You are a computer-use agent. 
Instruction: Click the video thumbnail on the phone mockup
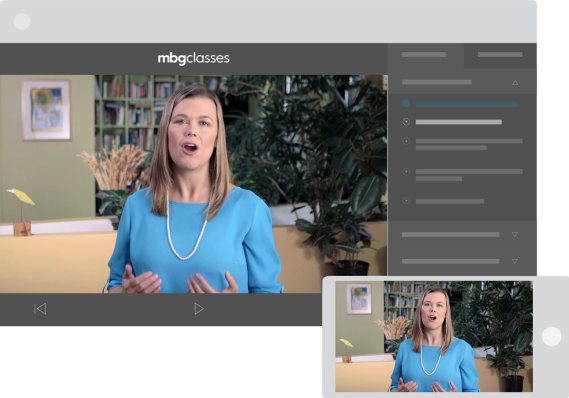click(434, 336)
